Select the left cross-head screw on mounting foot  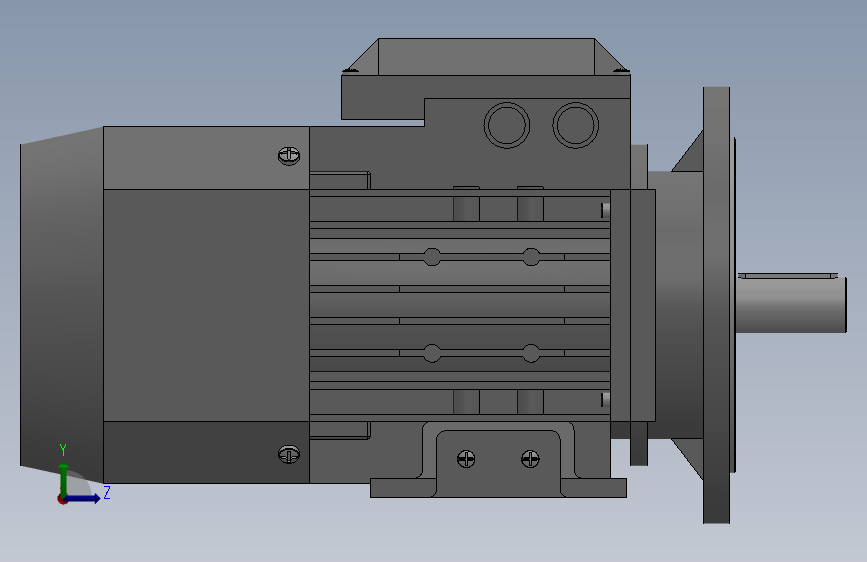point(466,459)
